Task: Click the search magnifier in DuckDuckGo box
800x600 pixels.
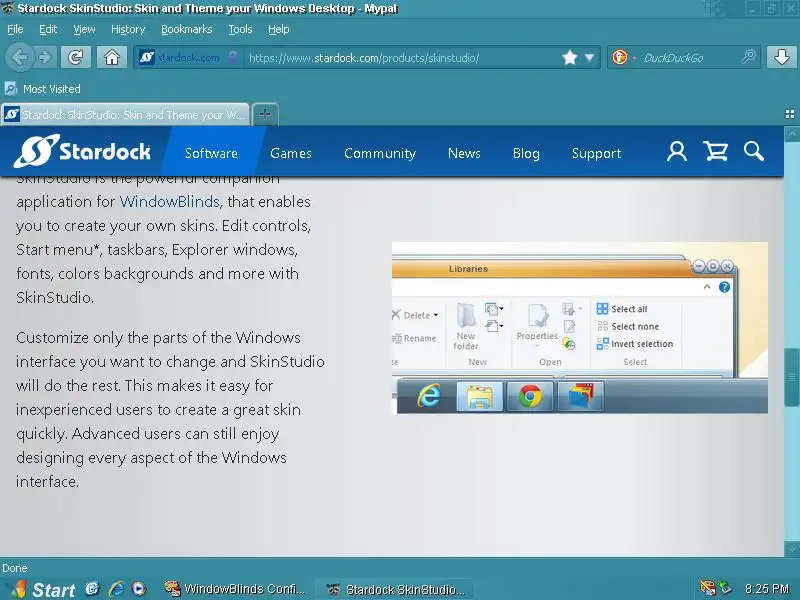Action: [x=748, y=57]
